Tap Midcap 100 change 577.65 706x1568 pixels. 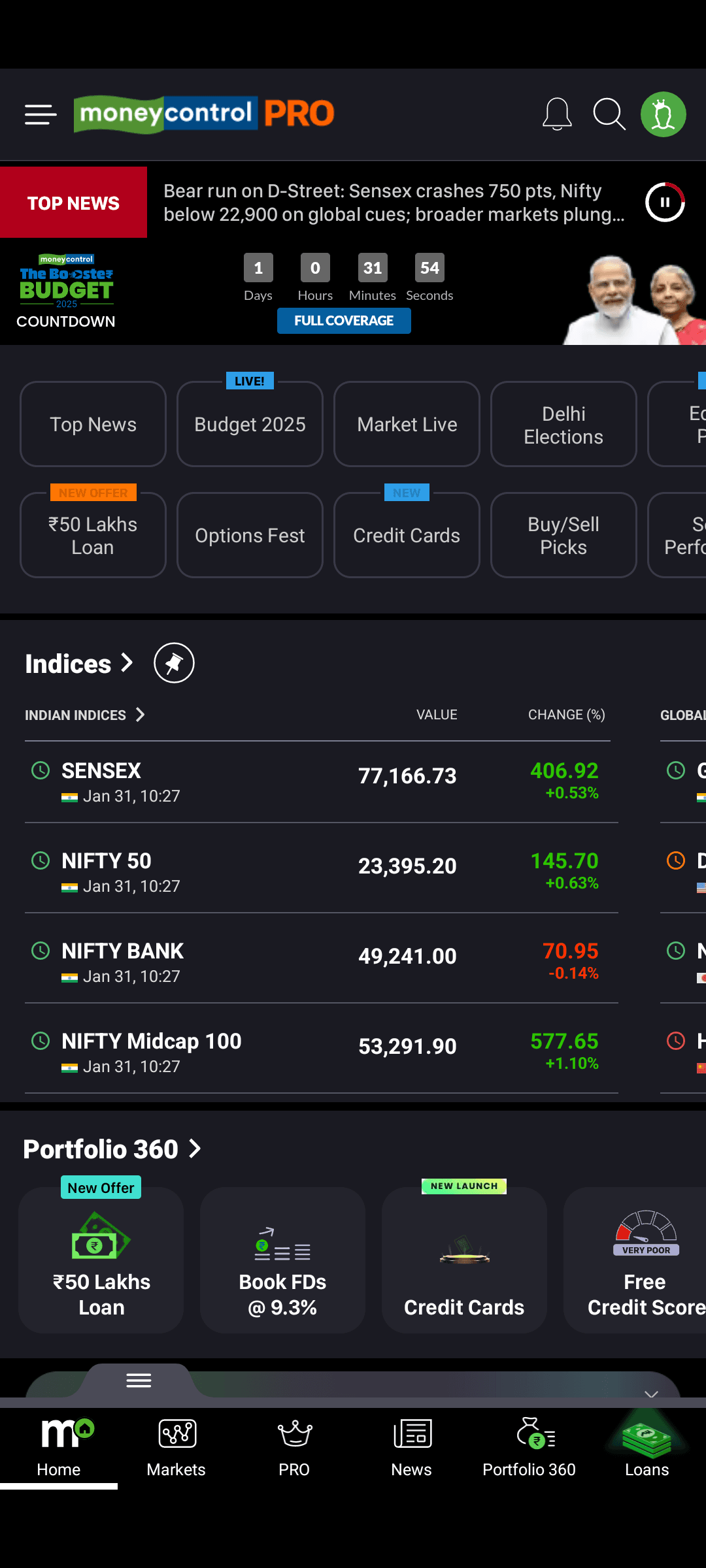pos(564,1041)
